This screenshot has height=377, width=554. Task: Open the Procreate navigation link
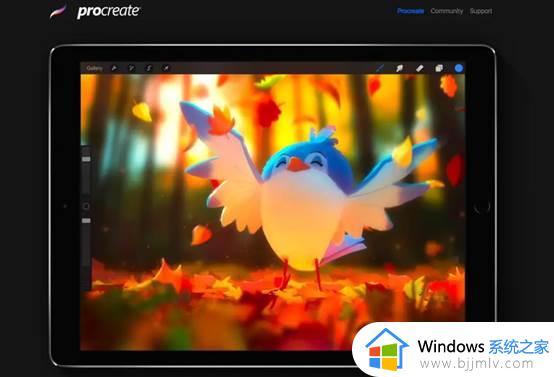pos(410,11)
